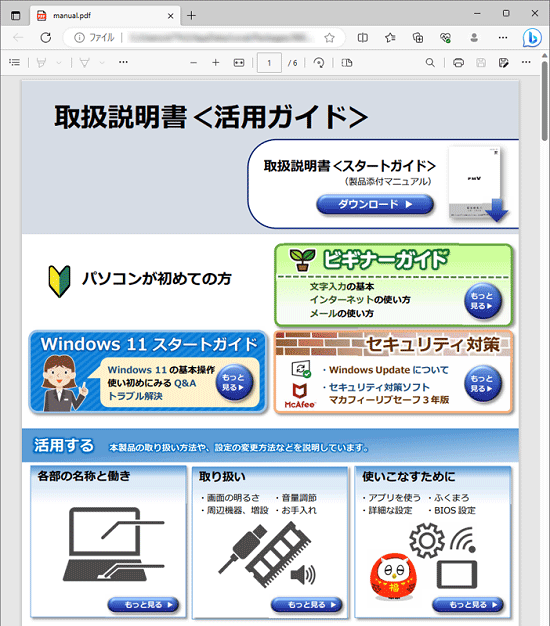Open Collections panel
This screenshot has height=626, width=550.
(418, 38)
